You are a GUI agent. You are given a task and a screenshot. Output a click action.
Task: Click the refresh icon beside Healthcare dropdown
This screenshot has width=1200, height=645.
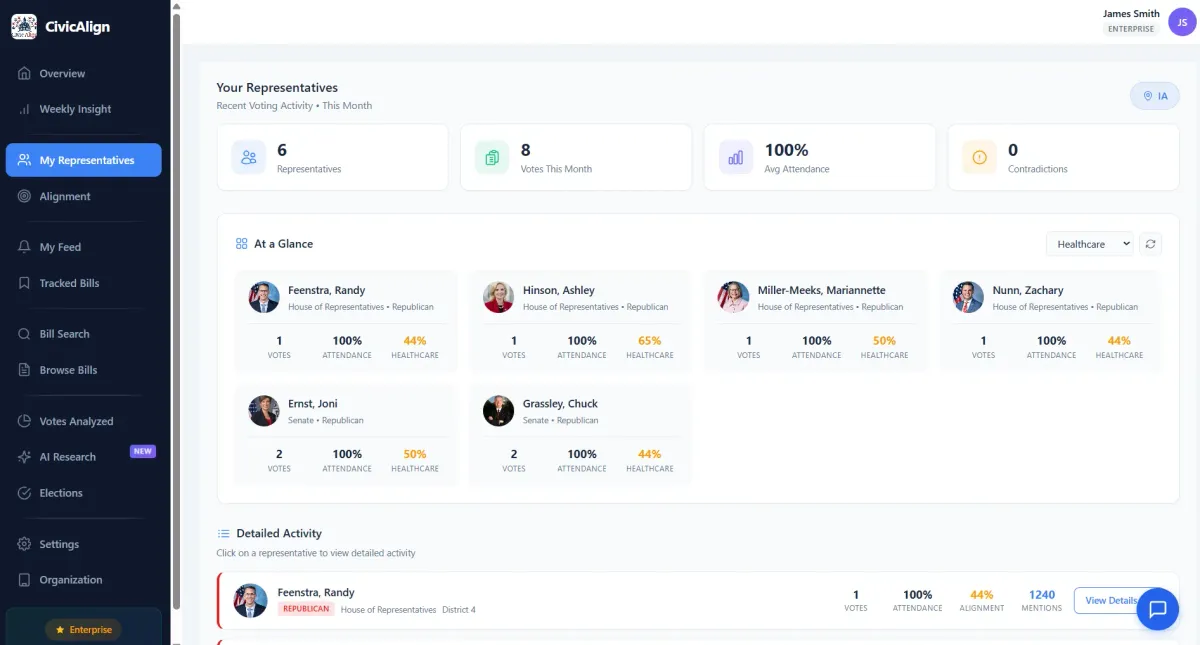1151,244
